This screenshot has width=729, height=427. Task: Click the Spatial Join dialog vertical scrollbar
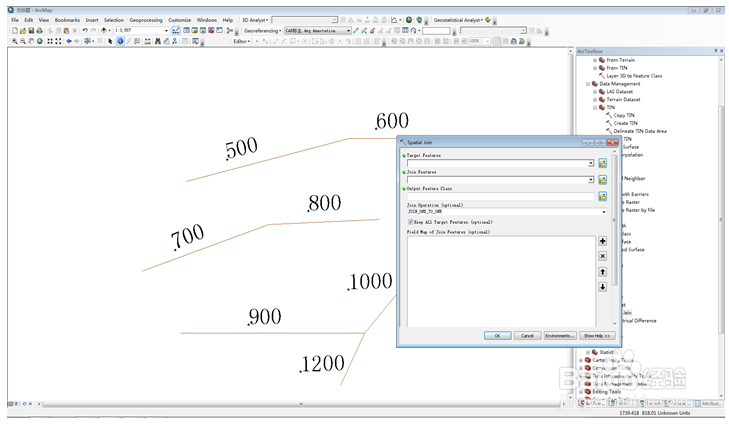tap(615, 220)
